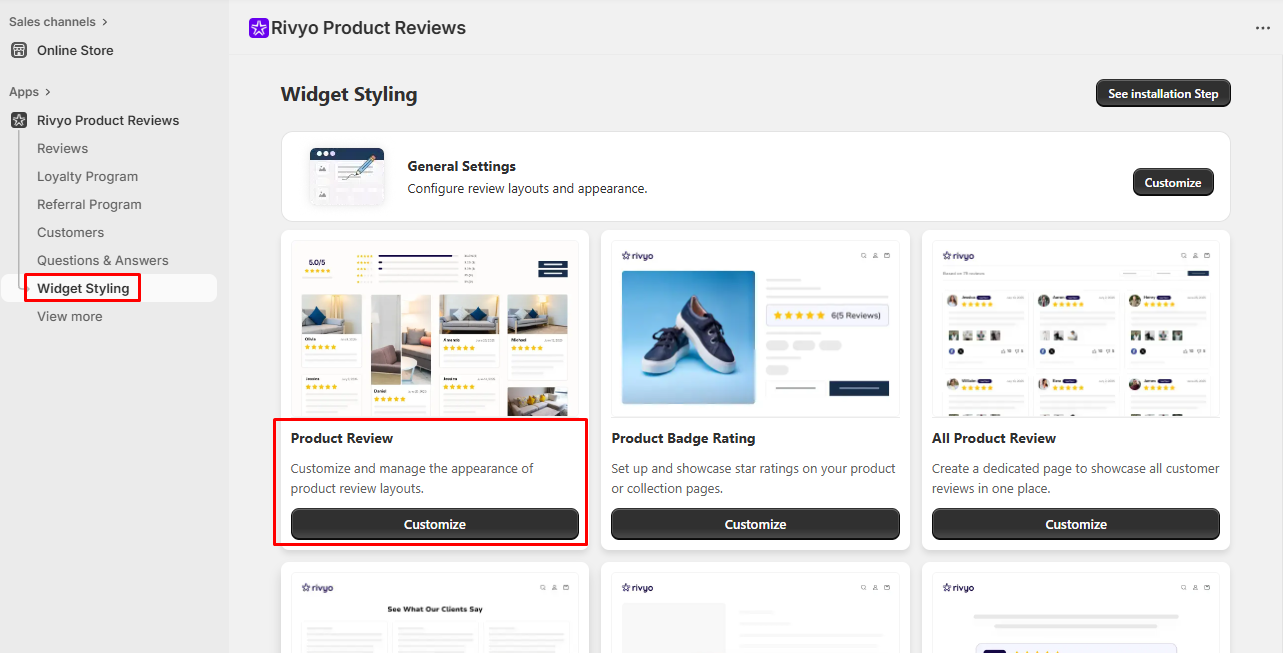
Task: Go to the Customers page
Action: pos(70,232)
